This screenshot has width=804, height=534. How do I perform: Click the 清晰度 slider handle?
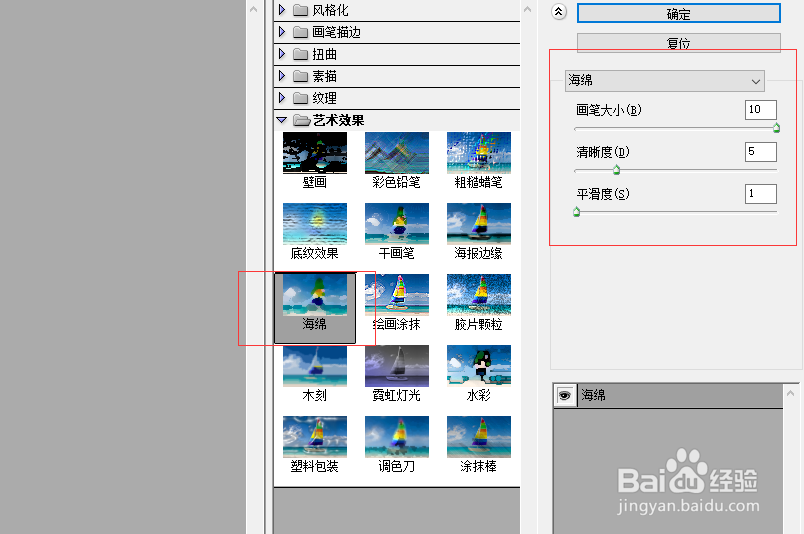click(x=616, y=170)
